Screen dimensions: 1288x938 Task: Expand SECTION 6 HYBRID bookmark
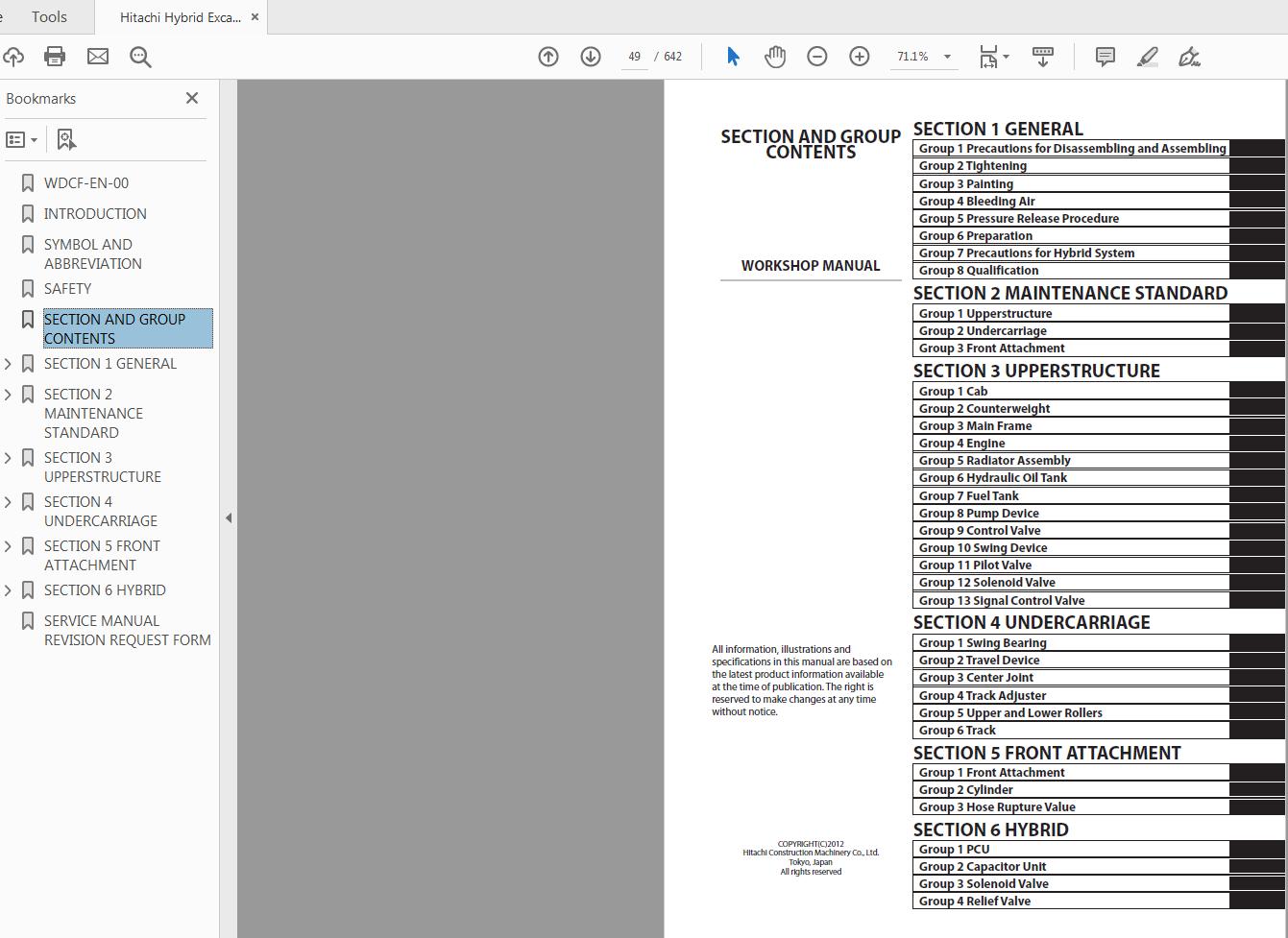(9, 590)
